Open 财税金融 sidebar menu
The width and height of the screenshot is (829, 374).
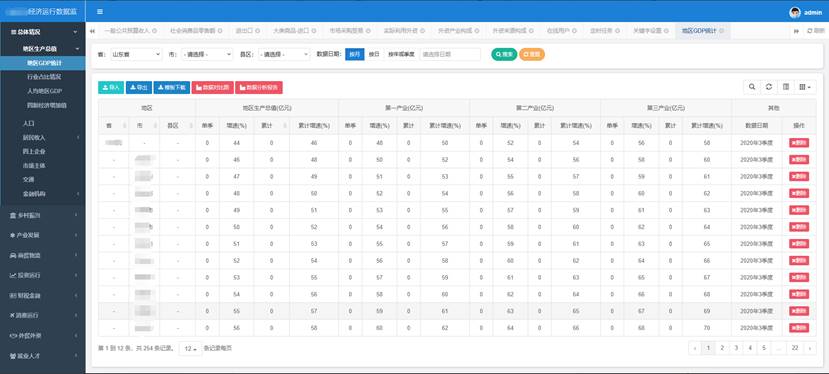pos(42,295)
